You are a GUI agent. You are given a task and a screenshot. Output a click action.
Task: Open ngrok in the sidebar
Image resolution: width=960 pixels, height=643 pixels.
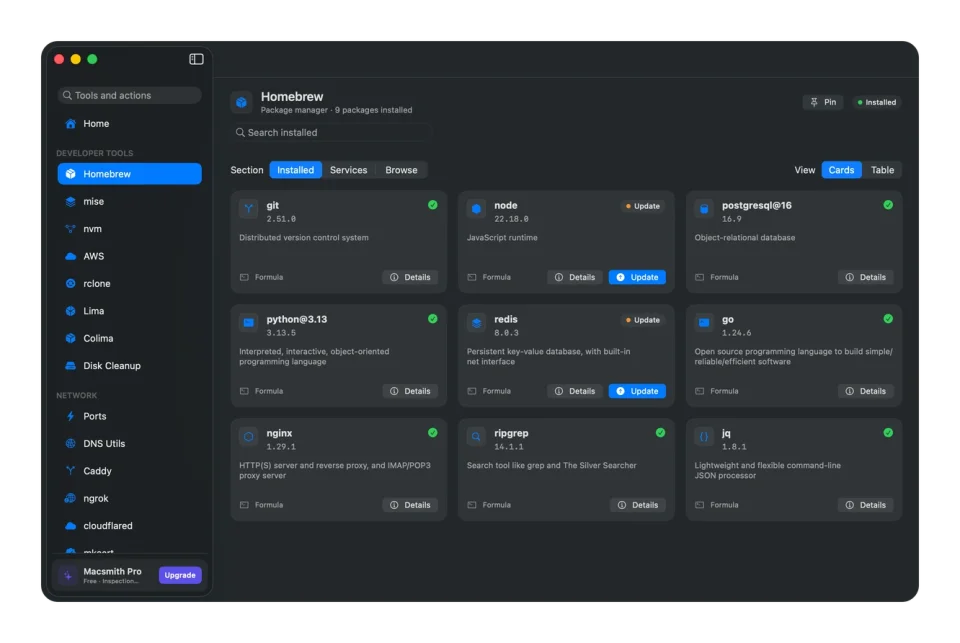coord(129,498)
